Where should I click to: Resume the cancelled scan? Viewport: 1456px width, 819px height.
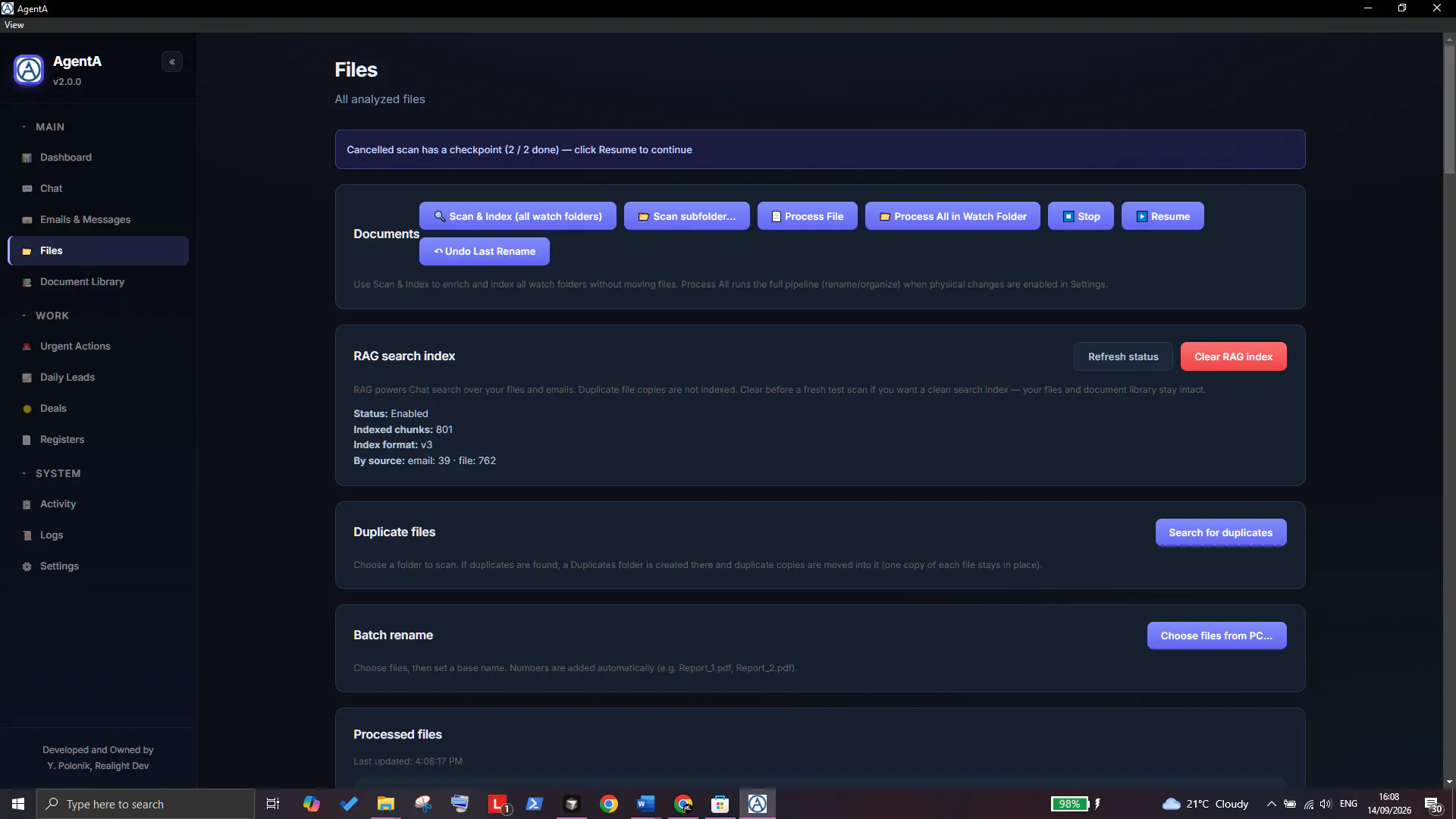(1163, 216)
